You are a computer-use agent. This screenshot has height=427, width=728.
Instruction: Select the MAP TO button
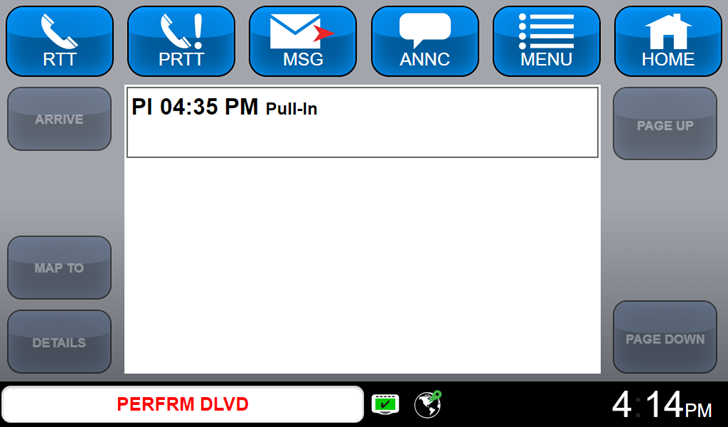point(59,267)
